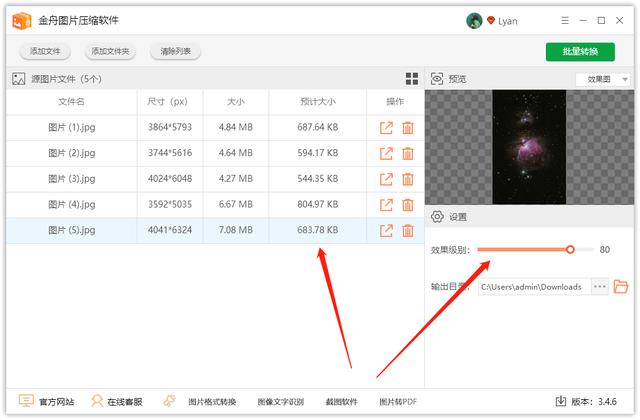The height and width of the screenshot is (420, 640).
Task: Click the VIP diamond badge
Action: [491, 20]
